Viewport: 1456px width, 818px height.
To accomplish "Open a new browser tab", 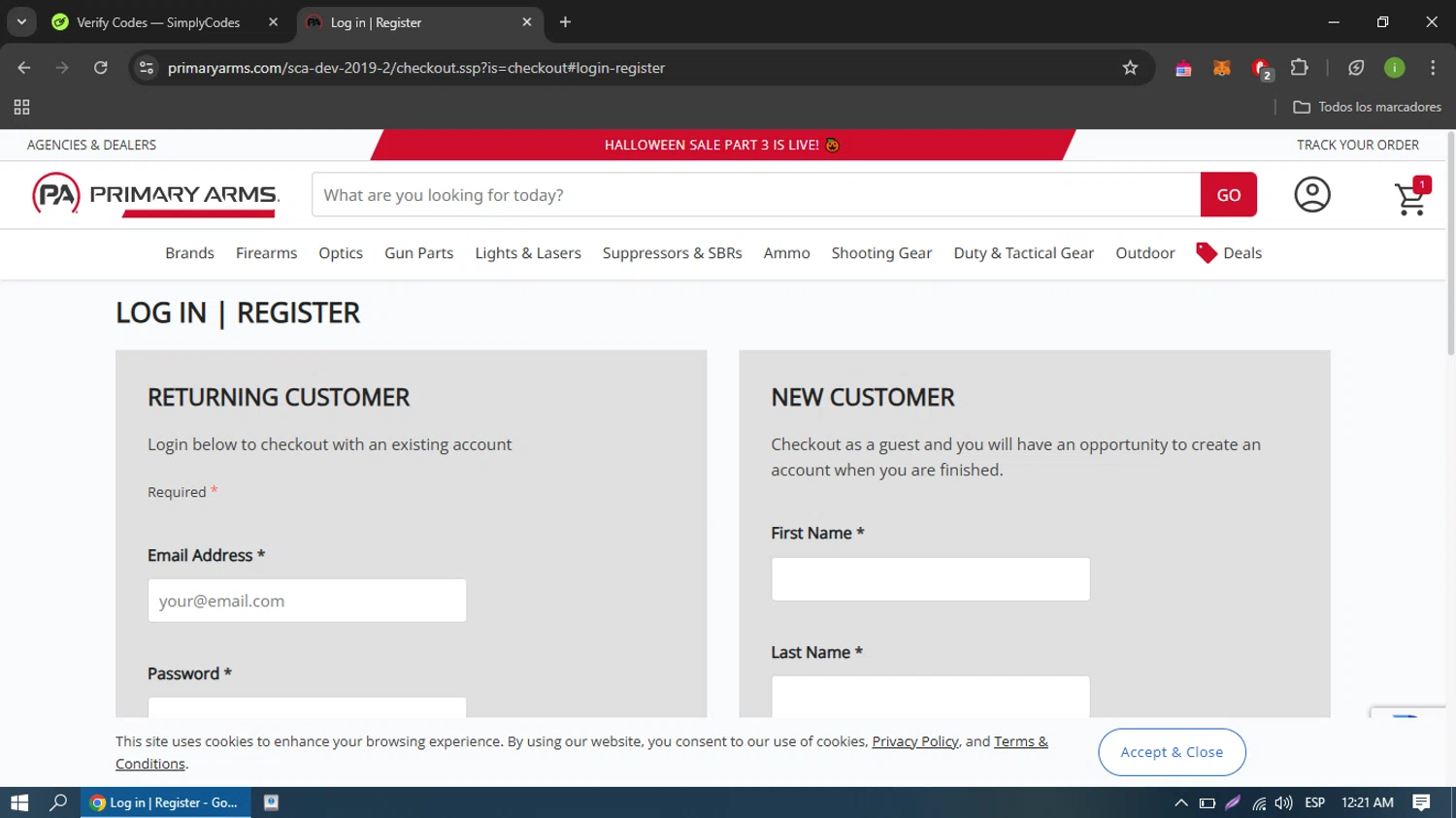I will (x=565, y=22).
